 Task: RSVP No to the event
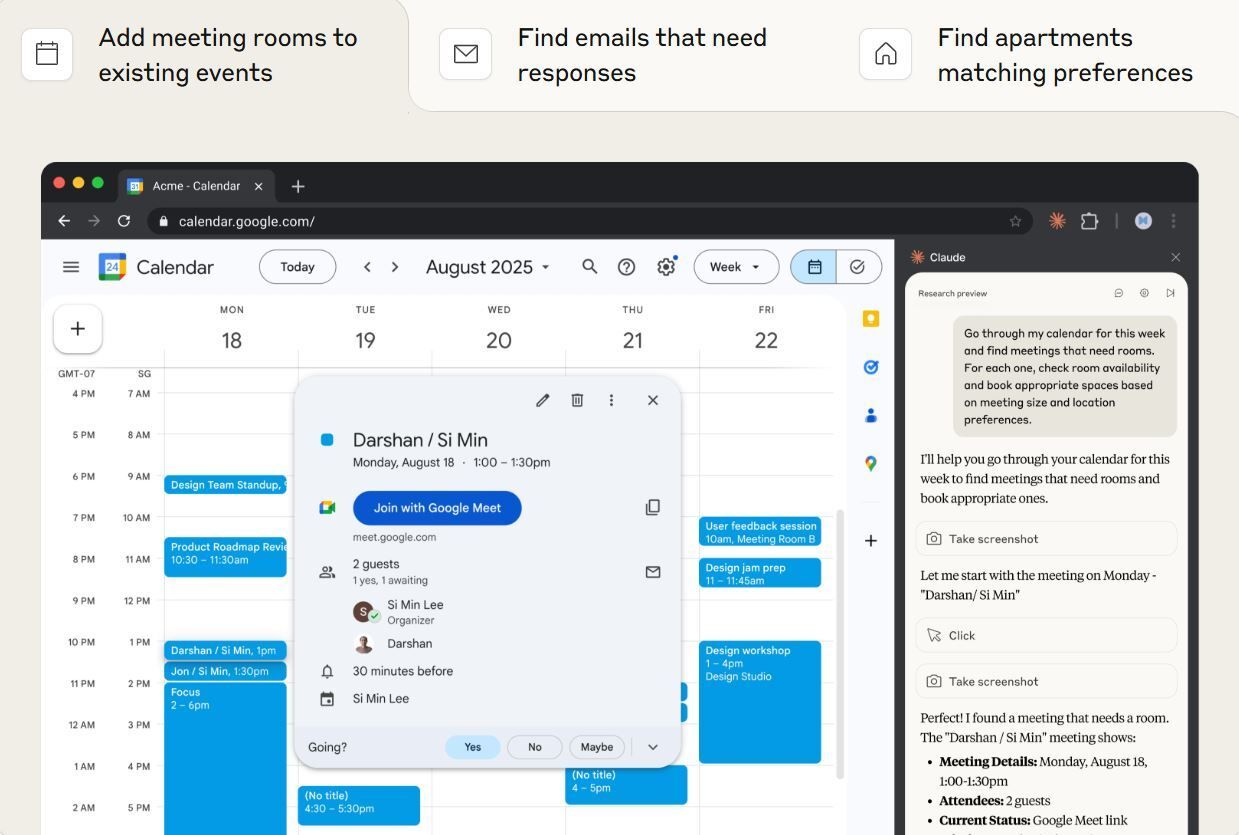pyautogui.click(x=535, y=747)
